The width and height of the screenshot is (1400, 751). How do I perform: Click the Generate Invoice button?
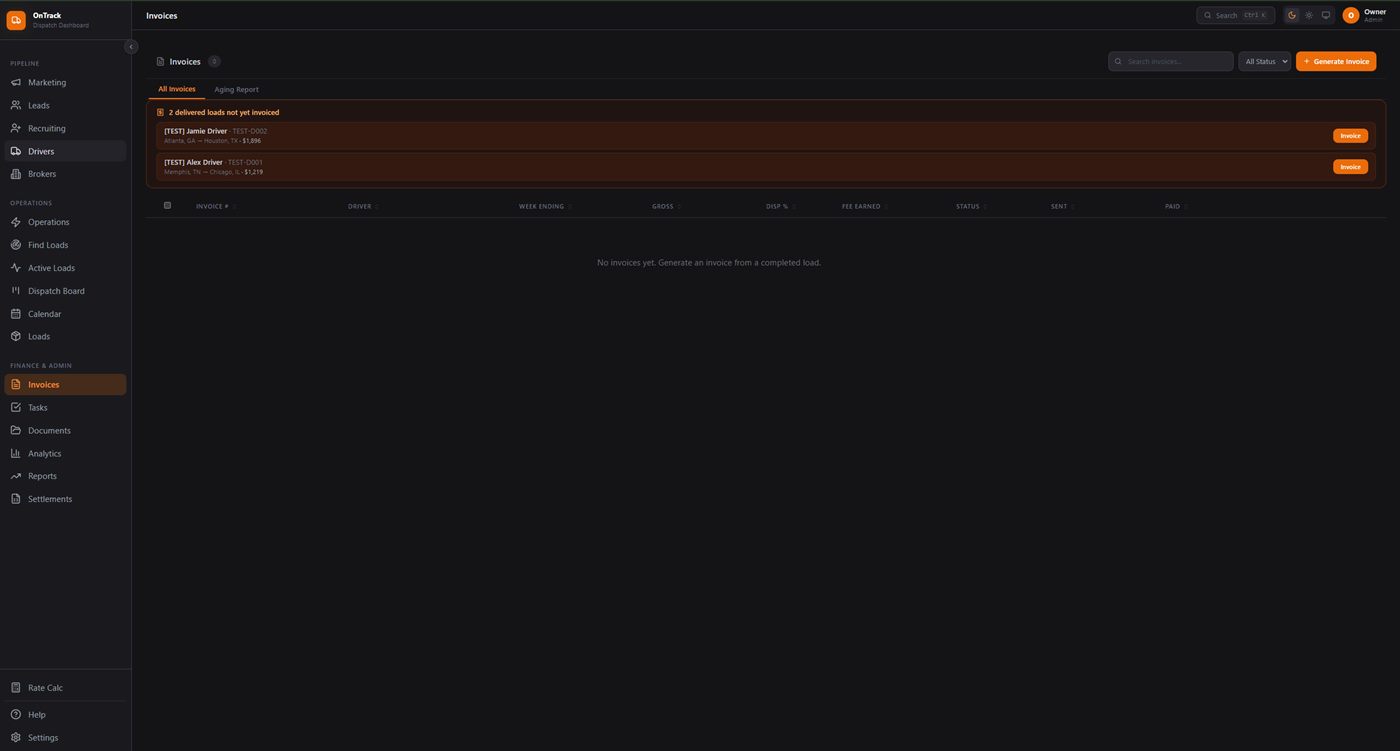(x=1336, y=61)
